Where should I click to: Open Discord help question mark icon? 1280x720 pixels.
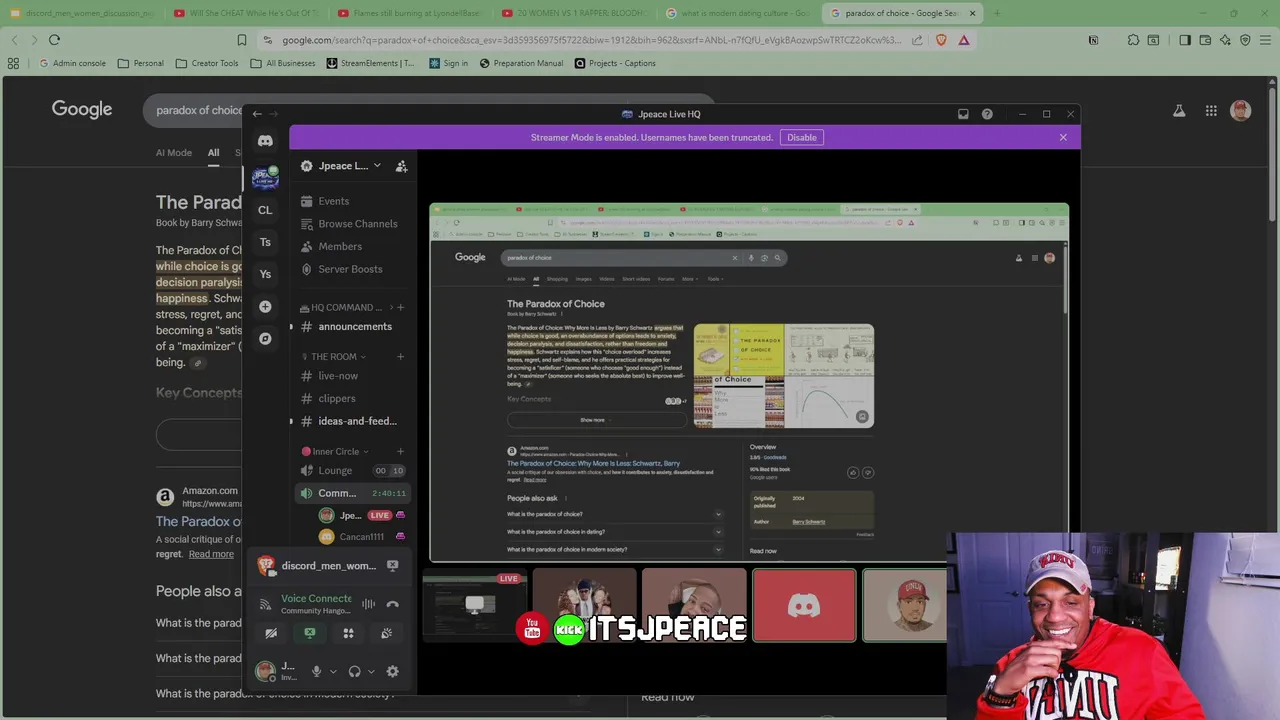pos(987,114)
